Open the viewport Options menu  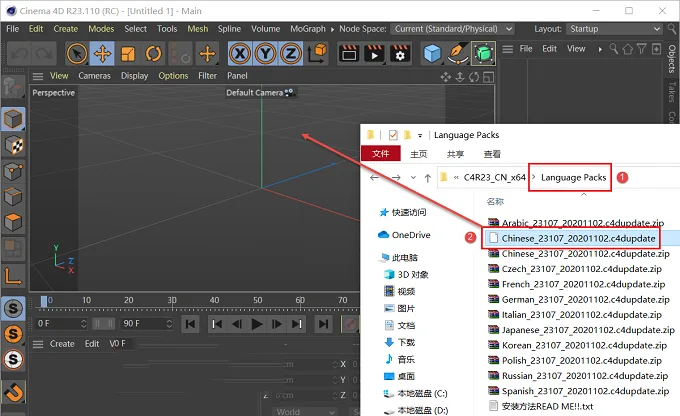[x=173, y=76]
